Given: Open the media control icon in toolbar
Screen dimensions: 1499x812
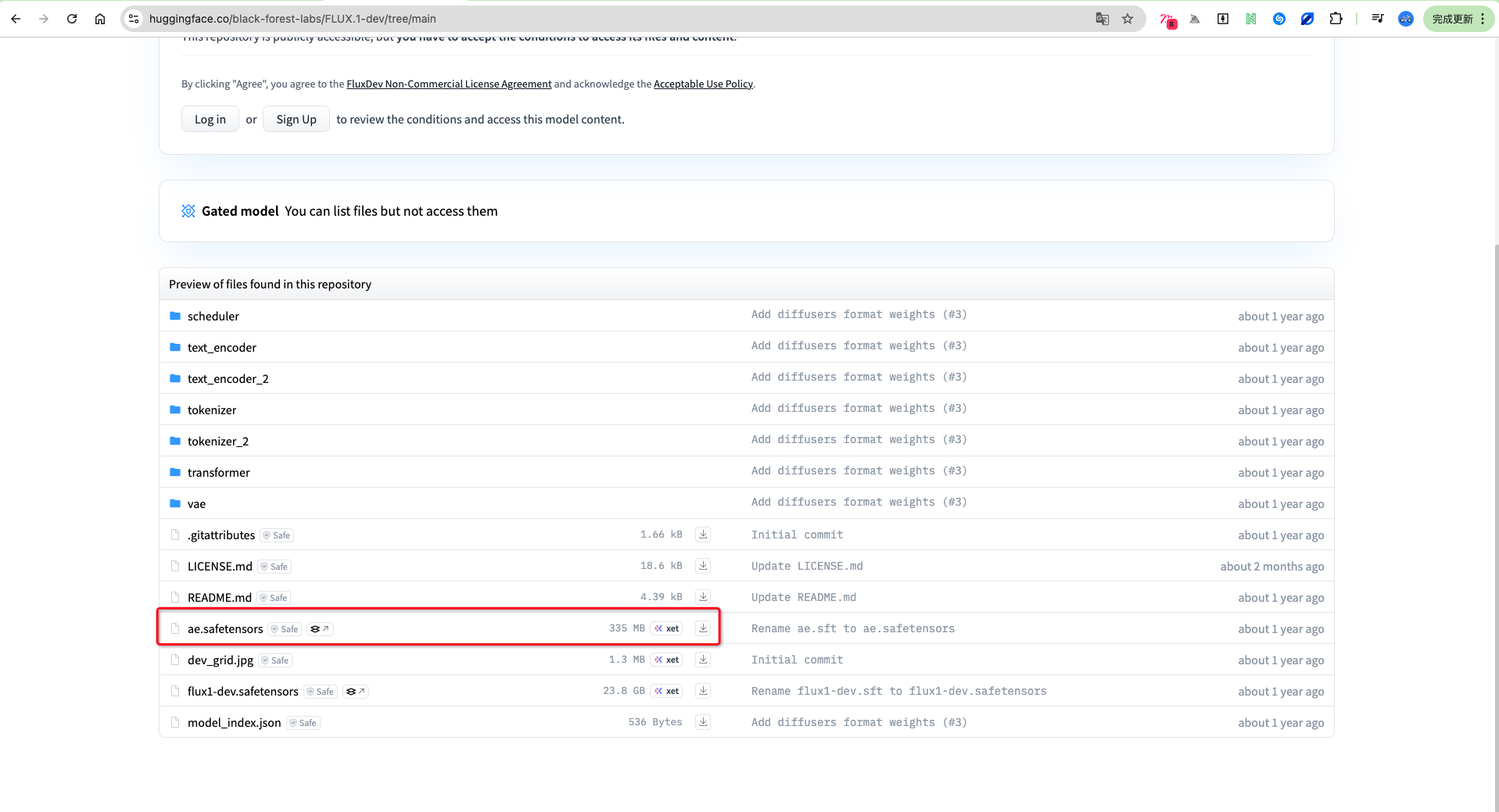Looking at the screenshot, I should [1378, 19].
